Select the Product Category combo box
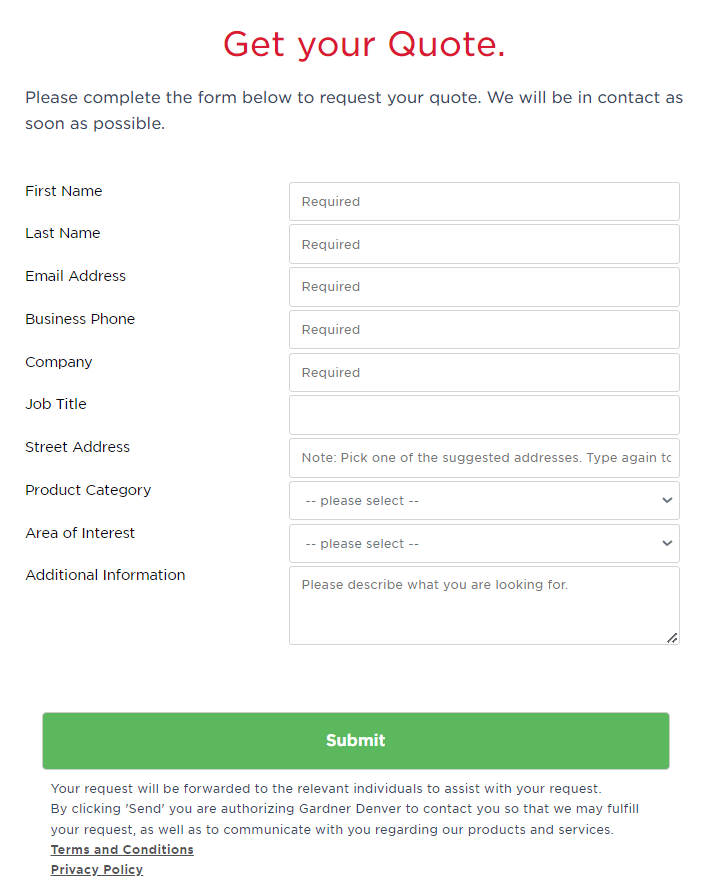Screen dimensions: 711x896 [484, 500]
